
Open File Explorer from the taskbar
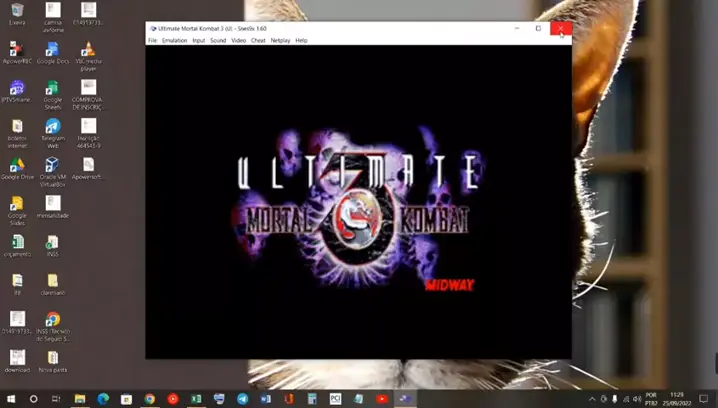(x=80, y=399)
